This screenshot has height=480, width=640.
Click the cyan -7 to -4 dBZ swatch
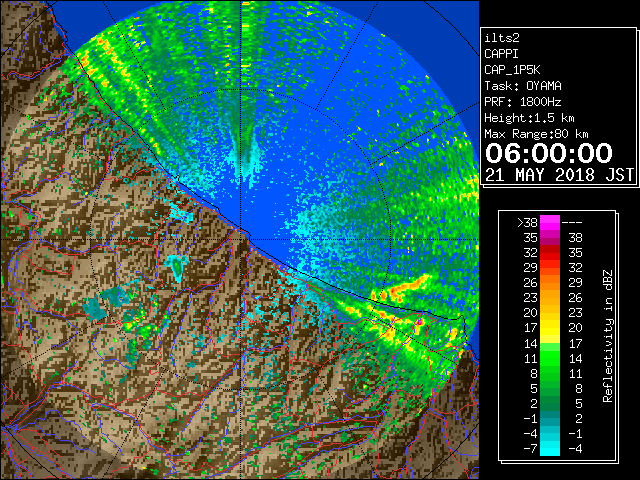click(x=550, y=448)
